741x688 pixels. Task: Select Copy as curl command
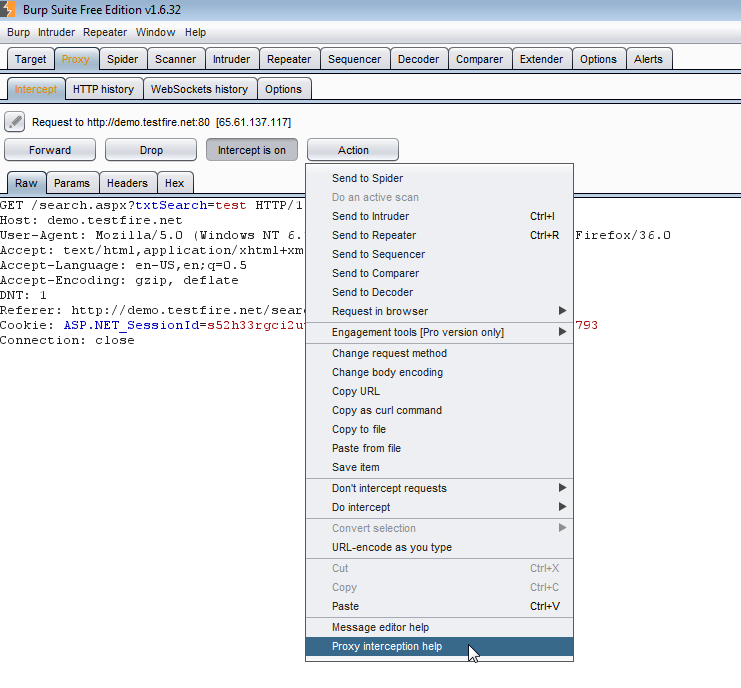[x=386, y=410]
